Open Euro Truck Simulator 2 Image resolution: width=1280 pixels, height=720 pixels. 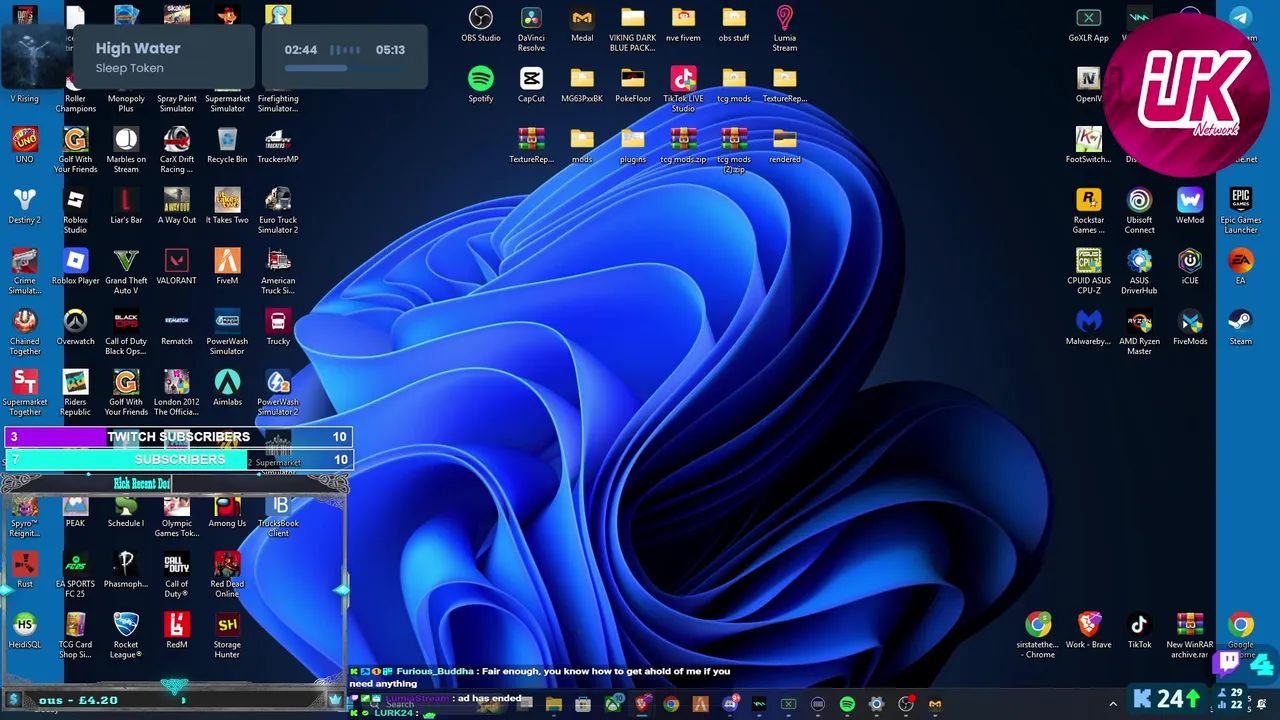[278, 210]
